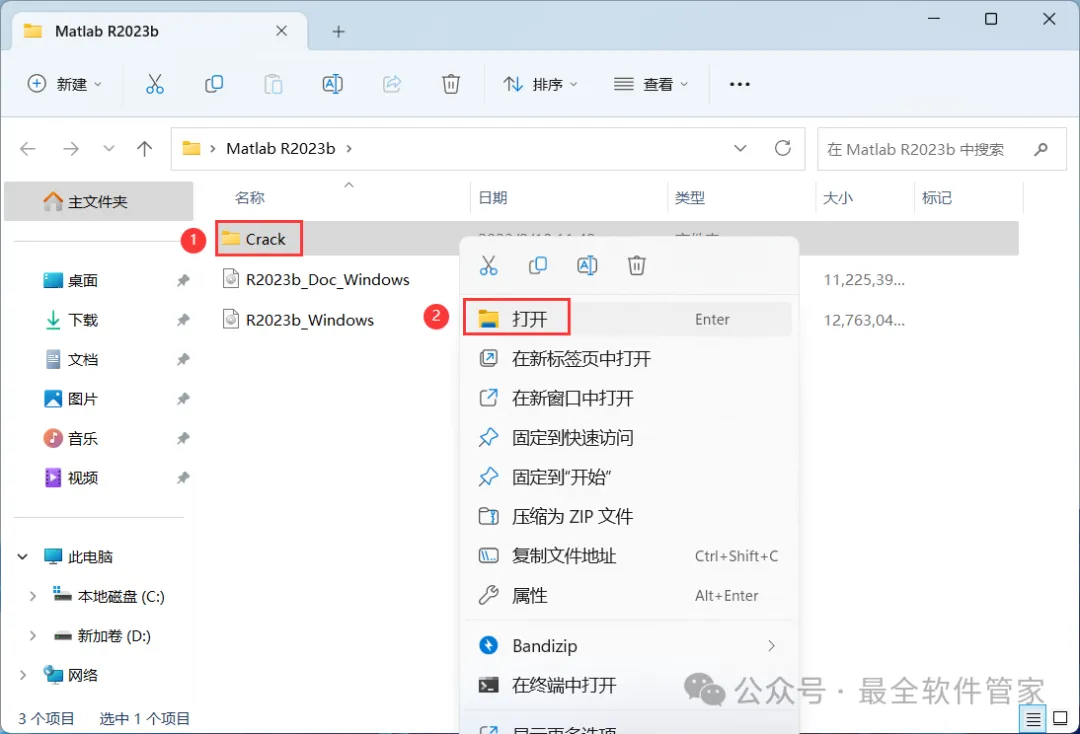Choose 固定到"开始" menu entry
The width and height of the screenshot is (1080, 734).
pos(627,477)
